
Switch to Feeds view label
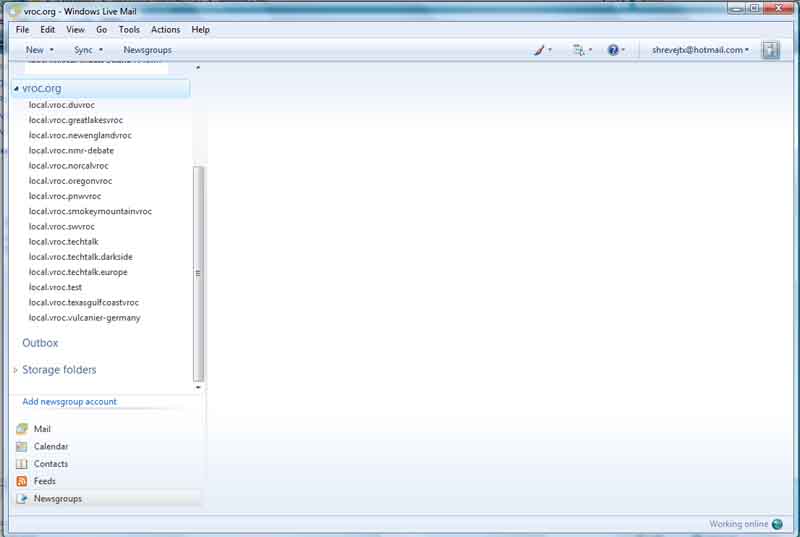click(44, 481)
